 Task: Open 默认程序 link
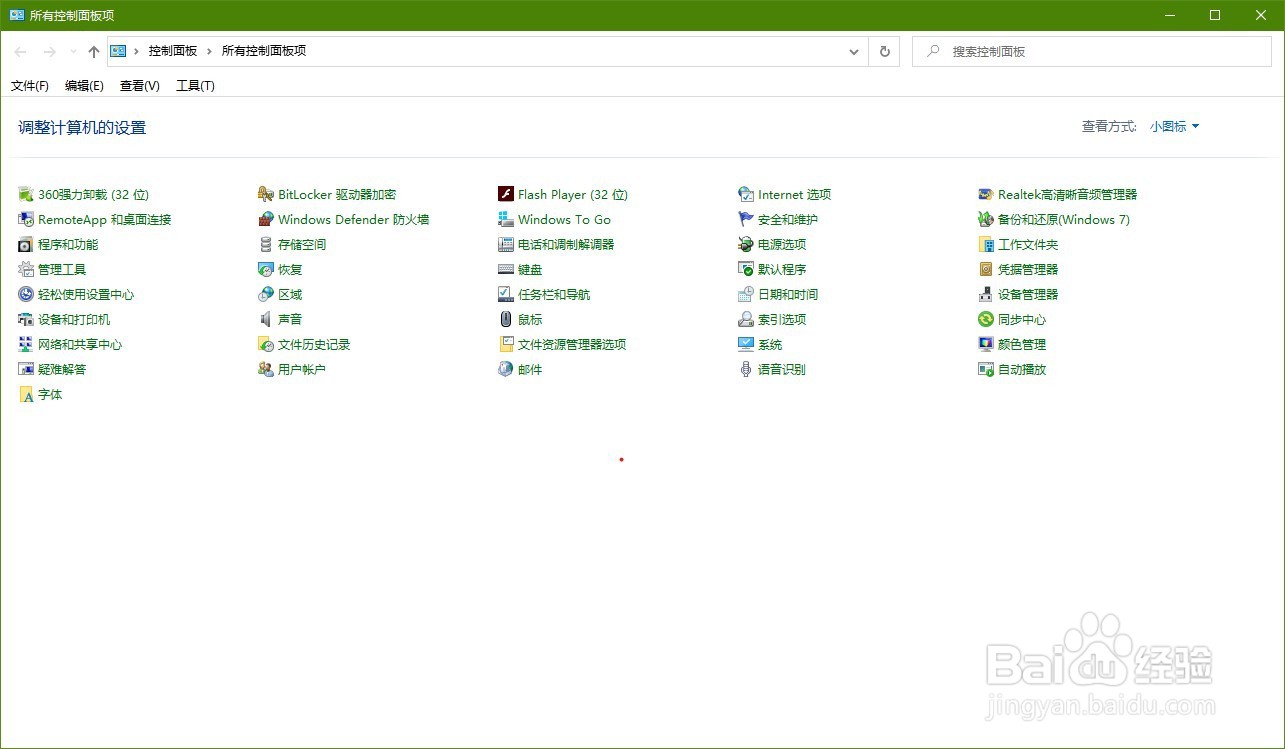click(782, 269)
